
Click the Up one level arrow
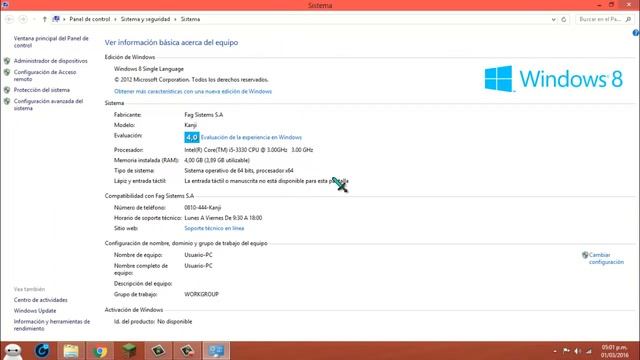coord(44,19)
